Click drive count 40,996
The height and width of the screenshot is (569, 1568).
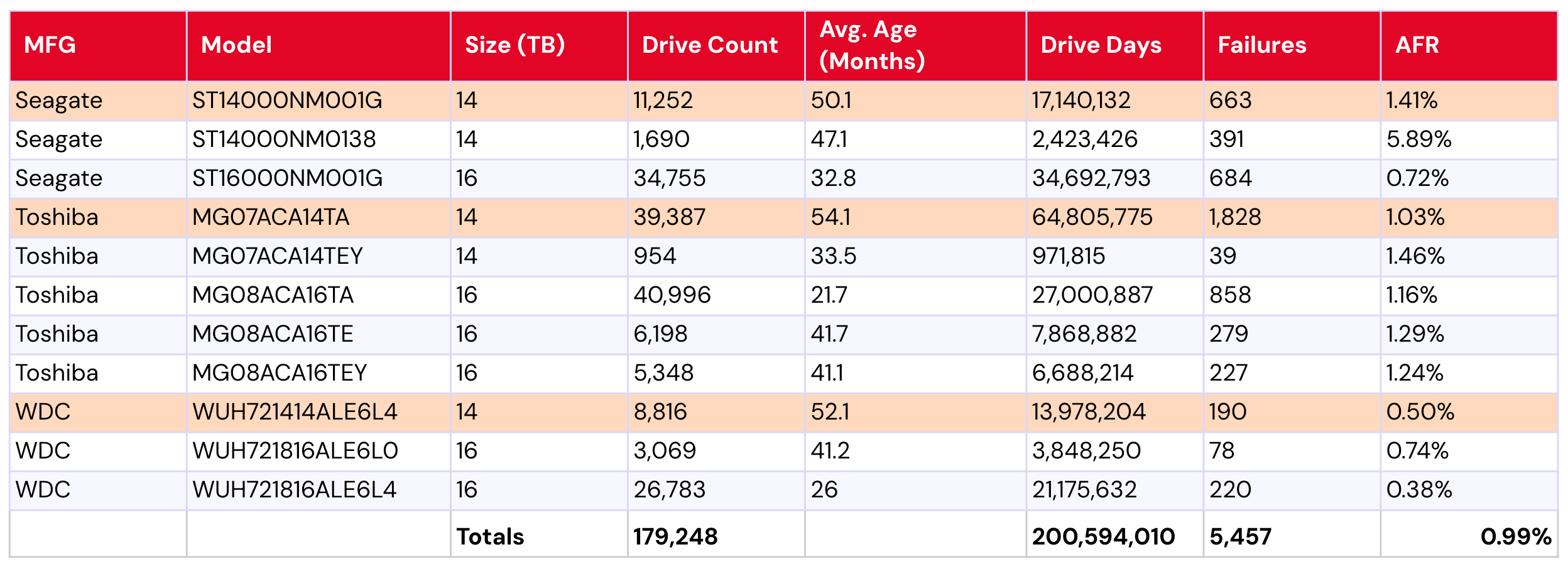pos(672,295)
